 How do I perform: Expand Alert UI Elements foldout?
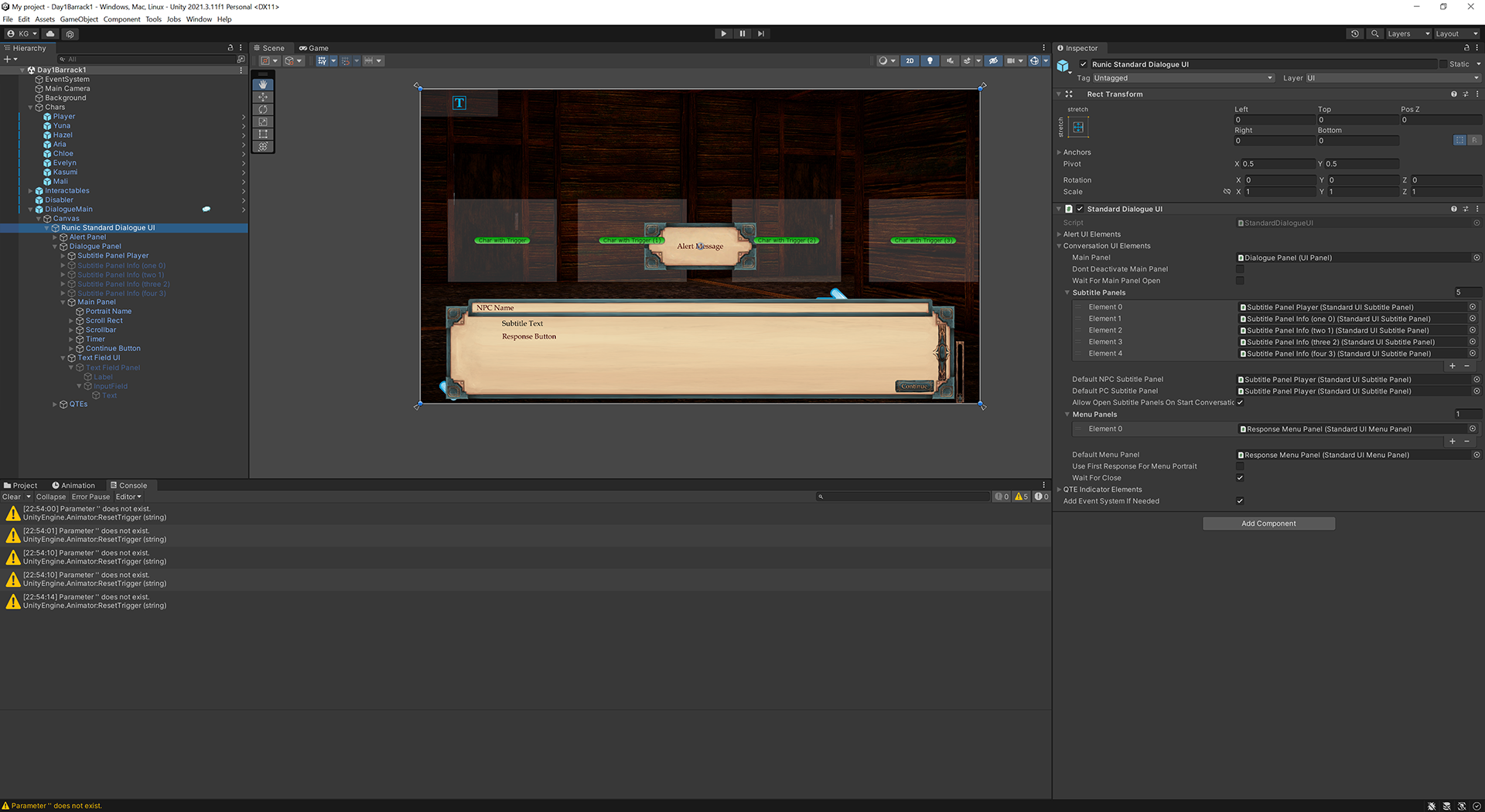coord(1060,234)
